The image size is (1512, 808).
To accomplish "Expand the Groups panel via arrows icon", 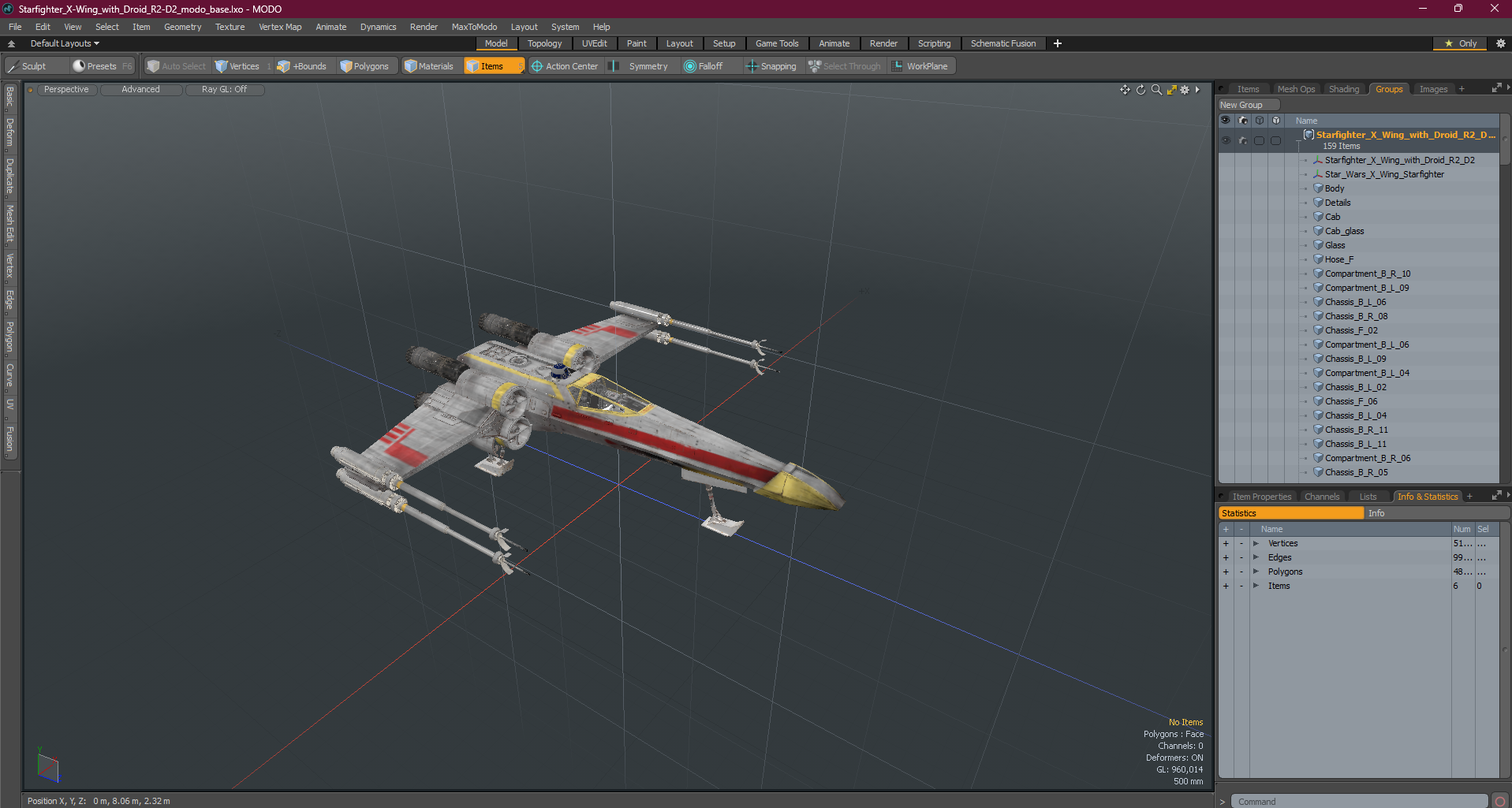I will pos(1495,89).
